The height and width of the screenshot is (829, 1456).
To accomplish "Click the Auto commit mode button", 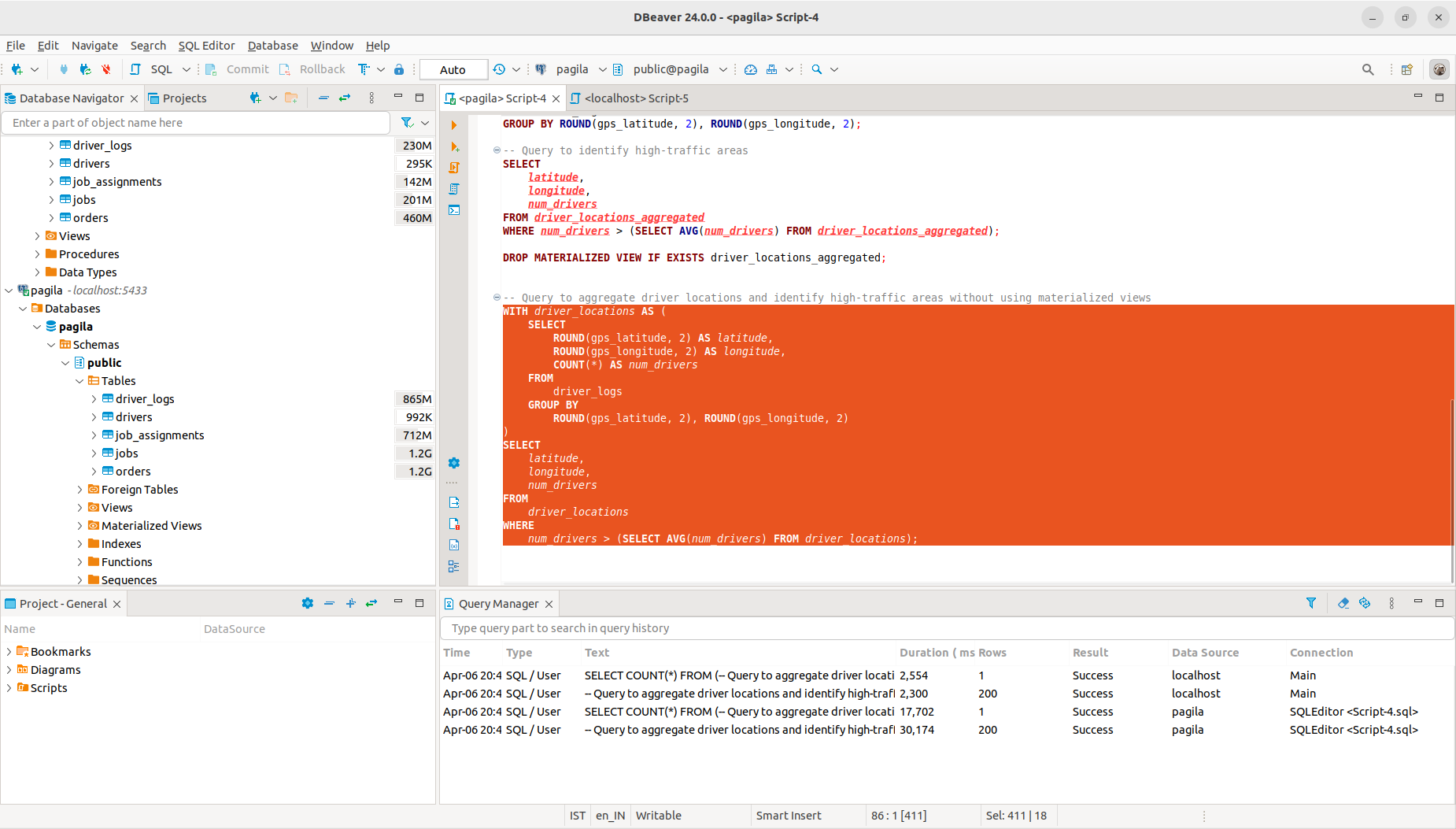I will tap(453, 69).
